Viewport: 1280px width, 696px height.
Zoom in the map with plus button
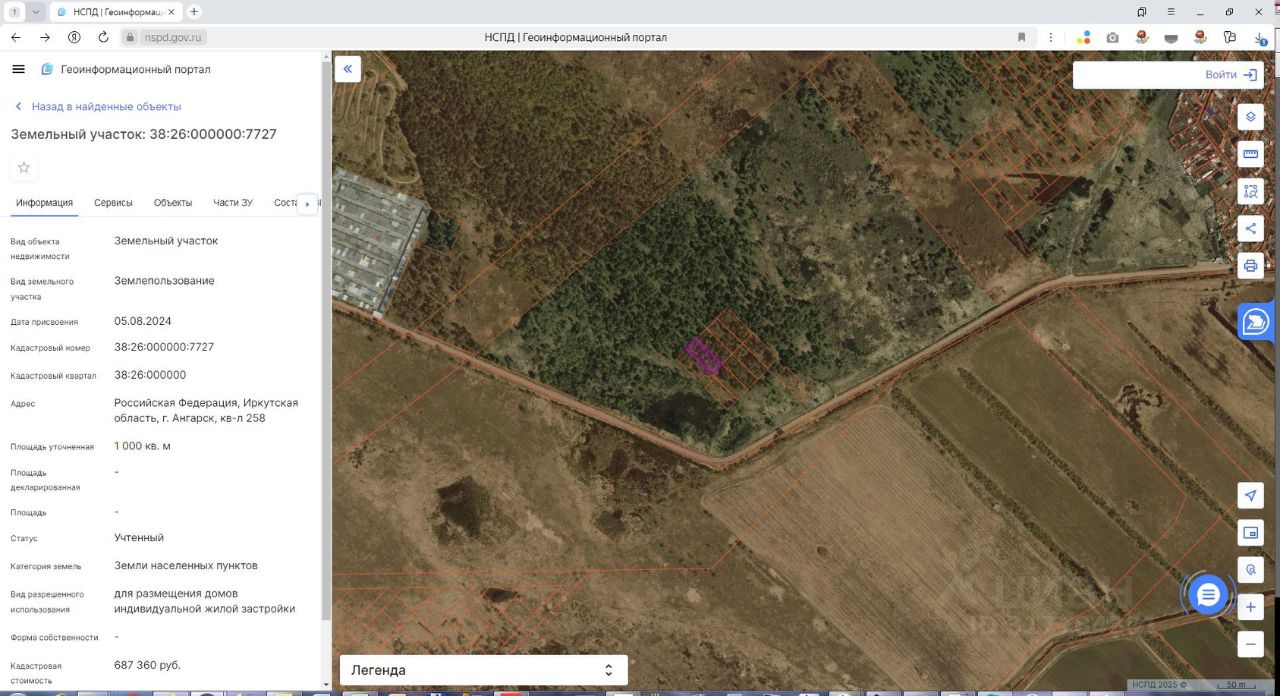click(1250, 607)
